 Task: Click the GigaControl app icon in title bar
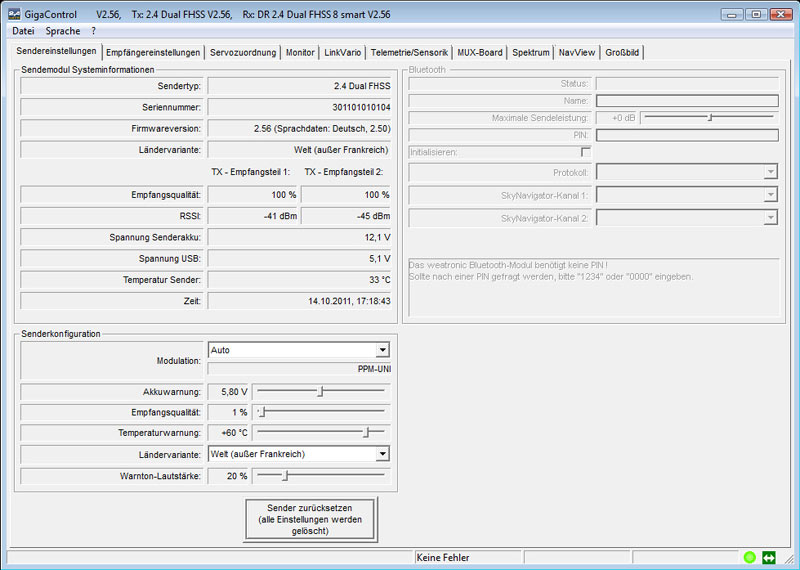coord(14,14)
